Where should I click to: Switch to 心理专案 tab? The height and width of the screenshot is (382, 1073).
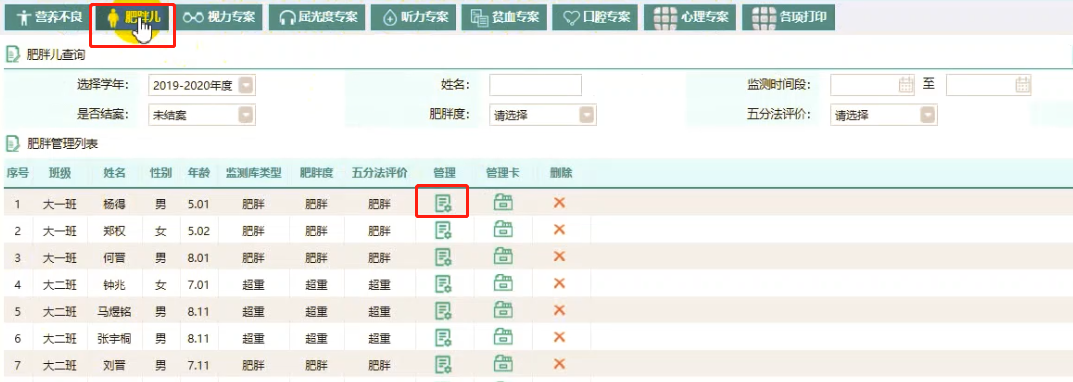690,18
